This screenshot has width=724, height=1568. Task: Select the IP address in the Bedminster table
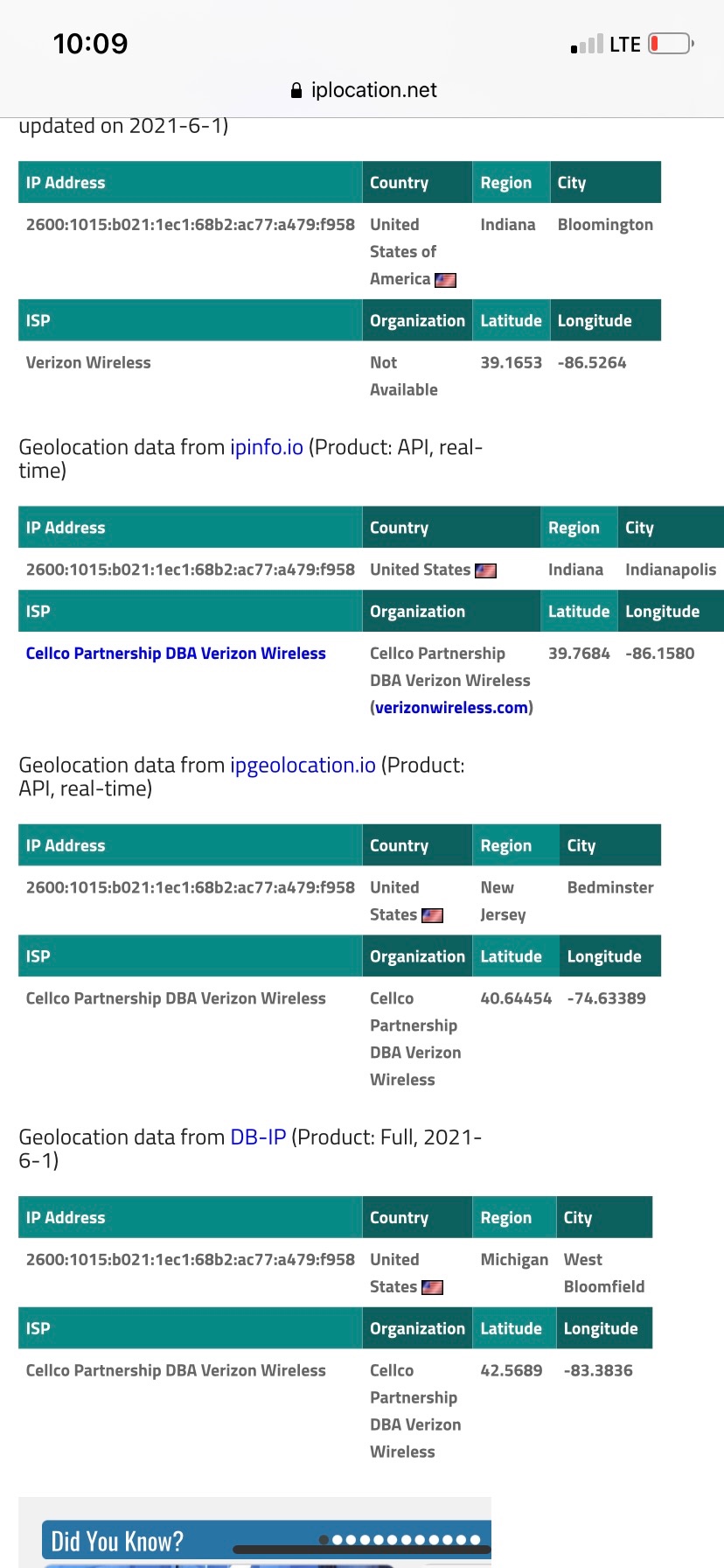click(191, 887)
